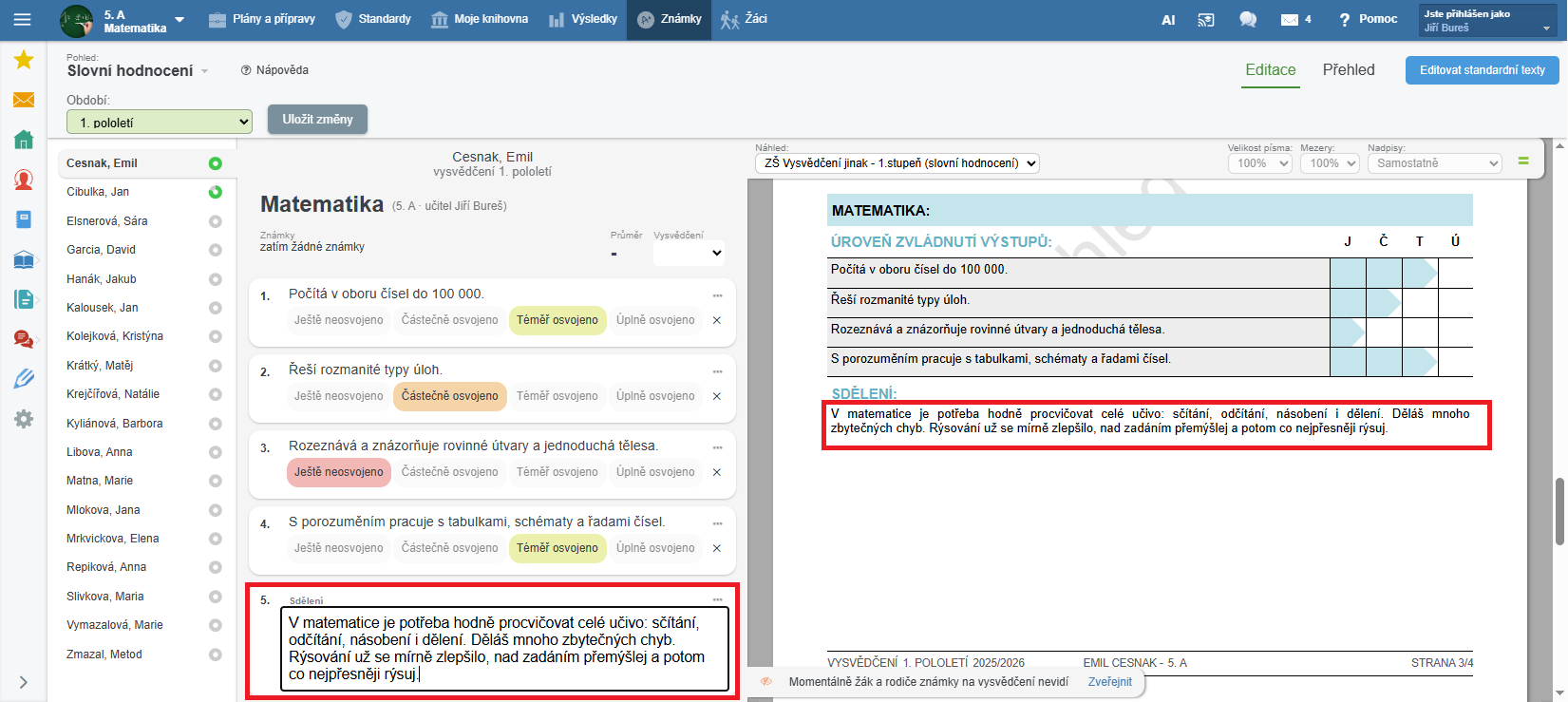Open the Období dropdown showing 1. pololetí
The image size is (1568, 702).
click(160, 123)
